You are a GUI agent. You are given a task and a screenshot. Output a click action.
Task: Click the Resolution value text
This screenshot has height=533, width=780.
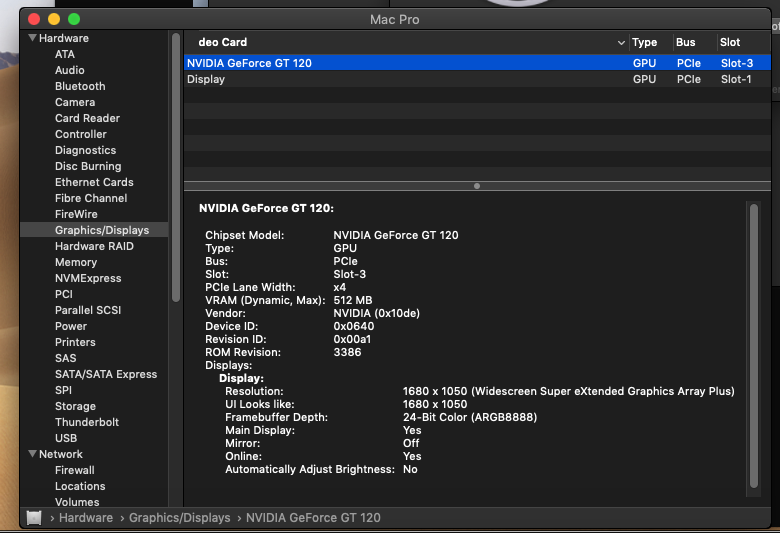pos(569,391)
